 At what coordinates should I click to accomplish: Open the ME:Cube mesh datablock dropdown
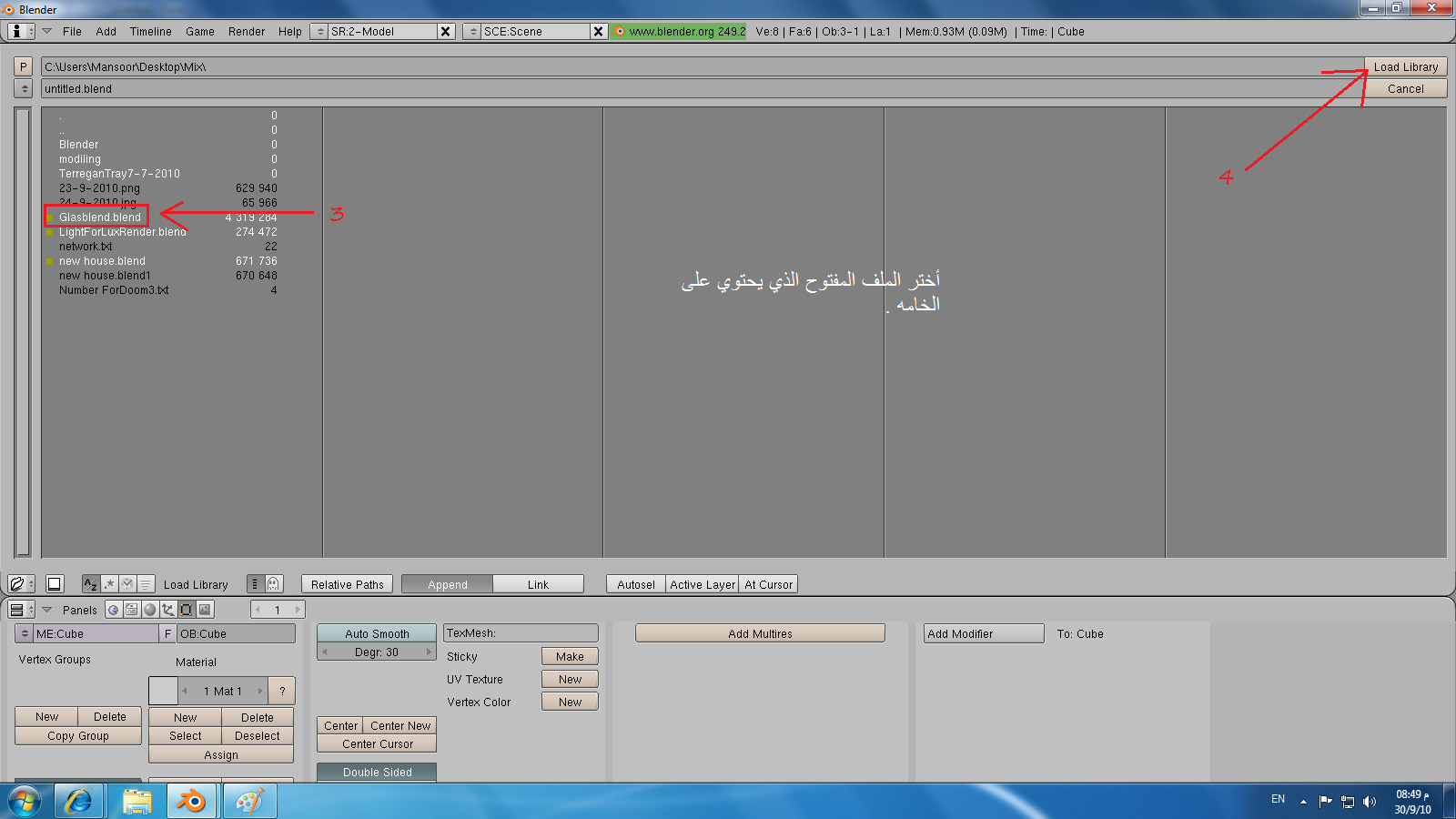pos(25,633)
